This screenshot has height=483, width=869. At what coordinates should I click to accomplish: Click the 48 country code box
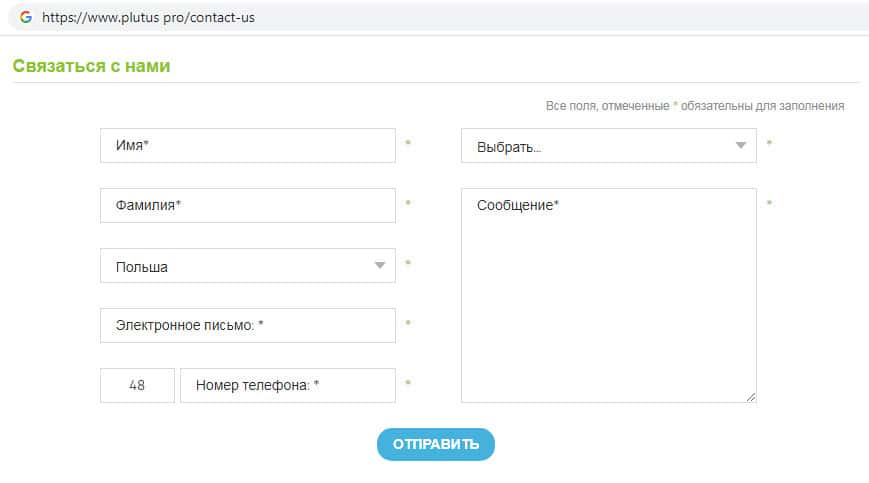(x=137, y=385)
